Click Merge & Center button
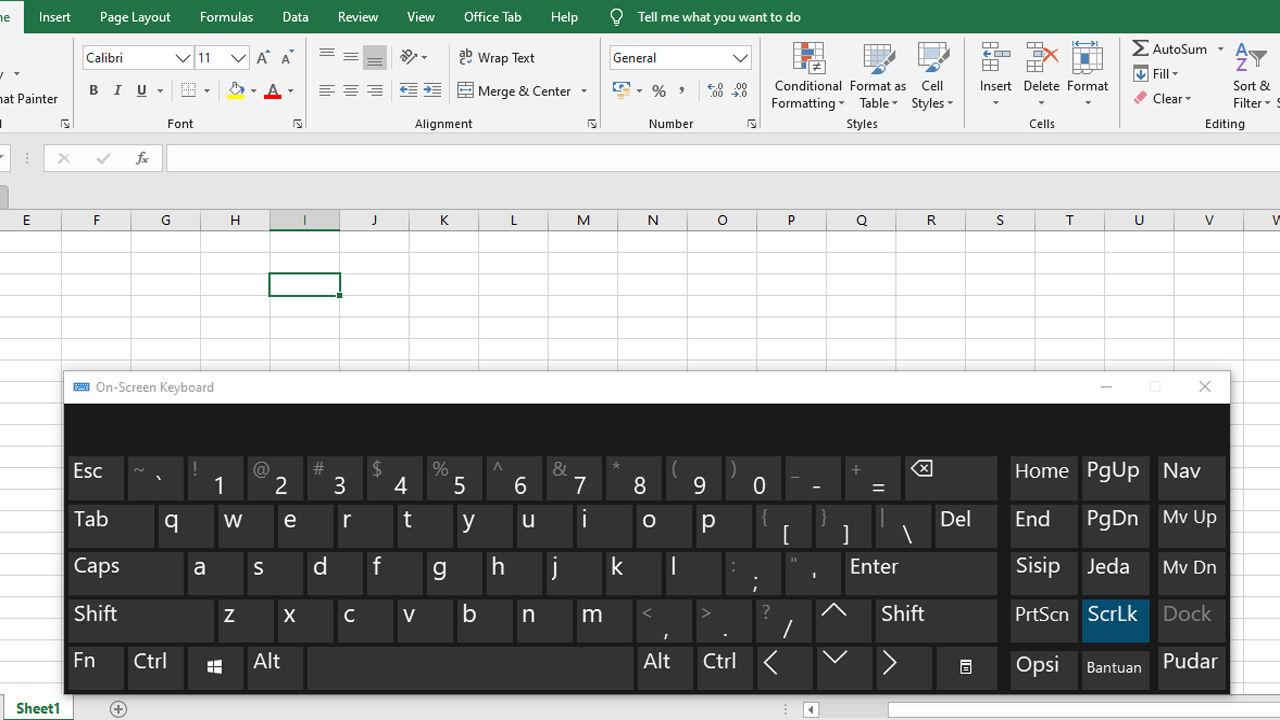1280x720 pixels. (x=515, y=91)
